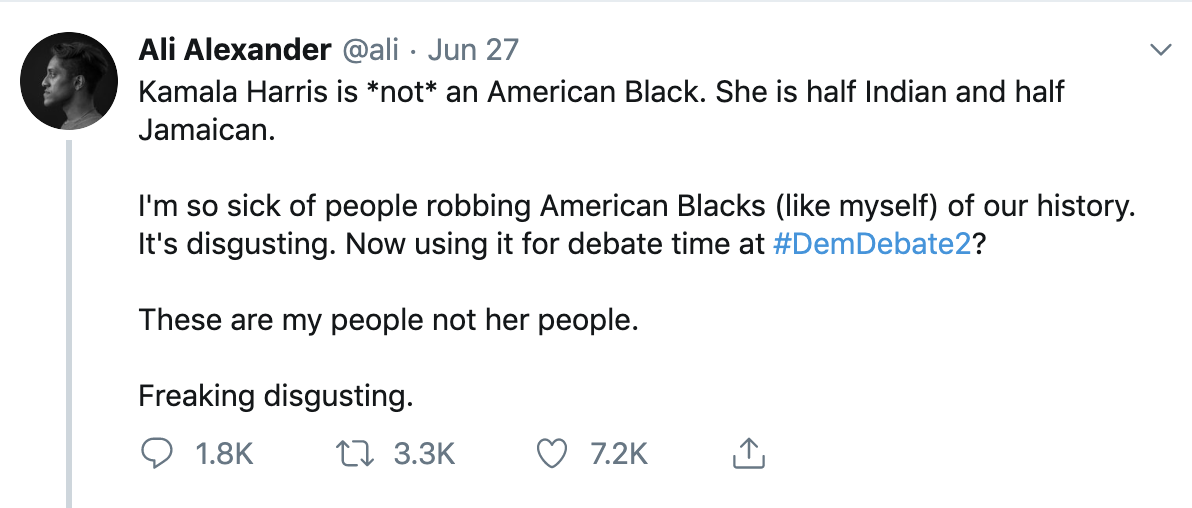Click the word "Jamaican." in tweet

tap(205, 130)
